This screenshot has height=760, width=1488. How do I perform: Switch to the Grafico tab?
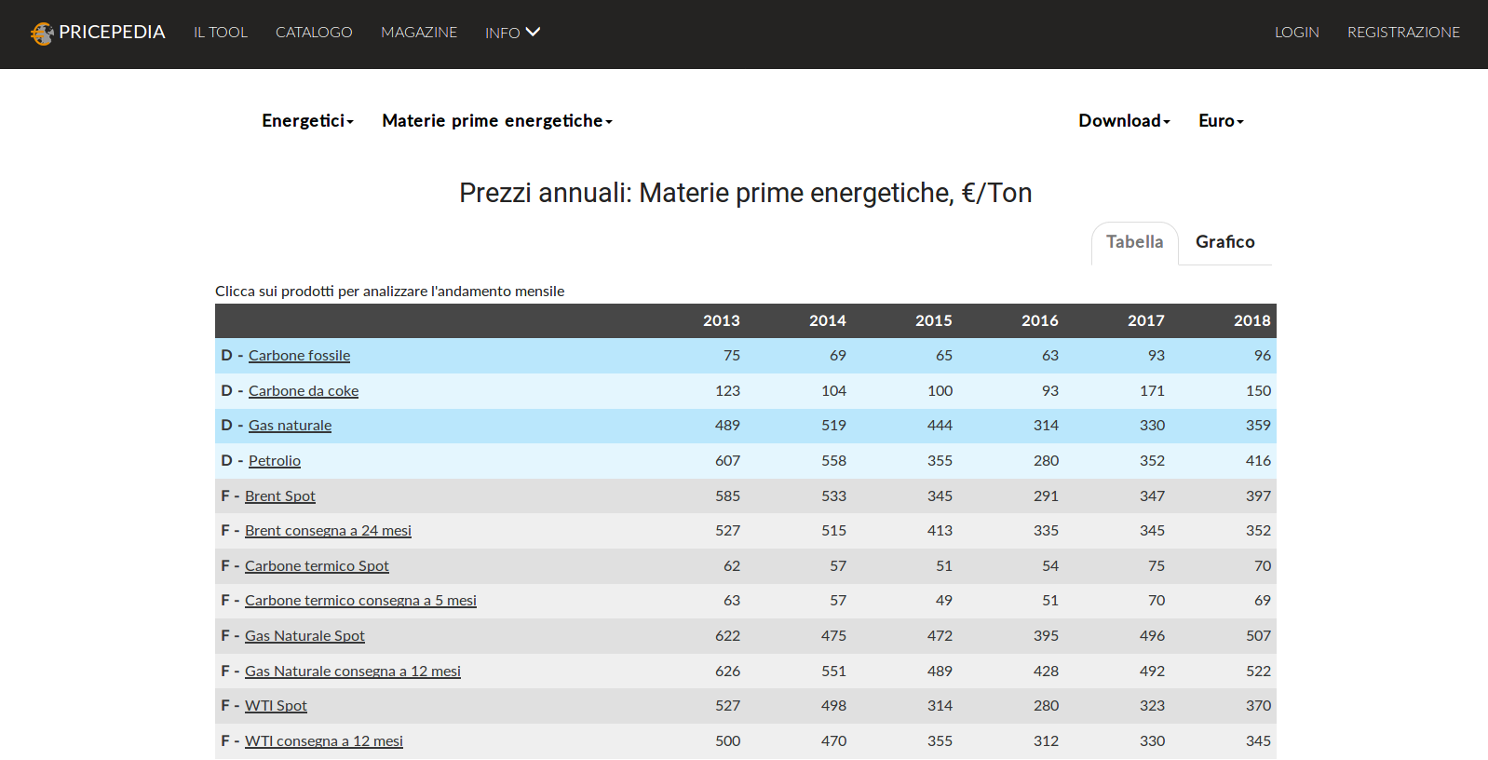coord(1224,242)
